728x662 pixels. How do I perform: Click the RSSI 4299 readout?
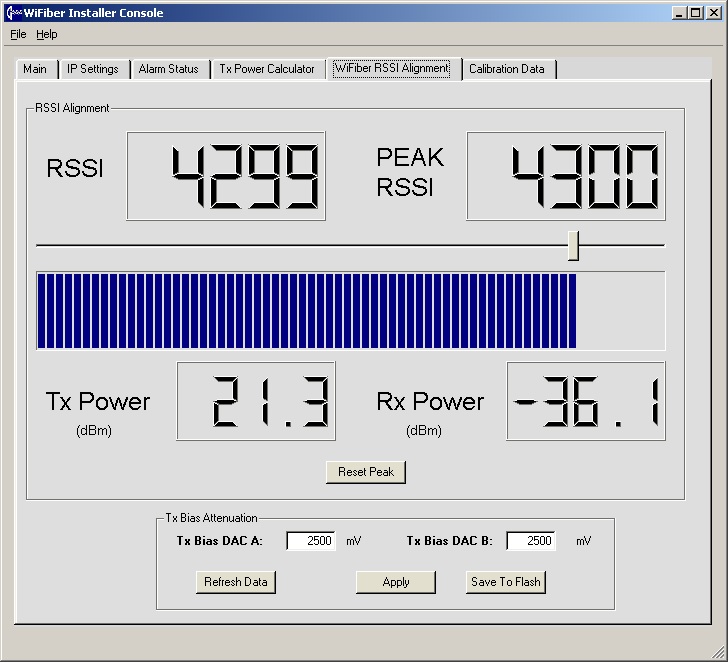[226, 176]
